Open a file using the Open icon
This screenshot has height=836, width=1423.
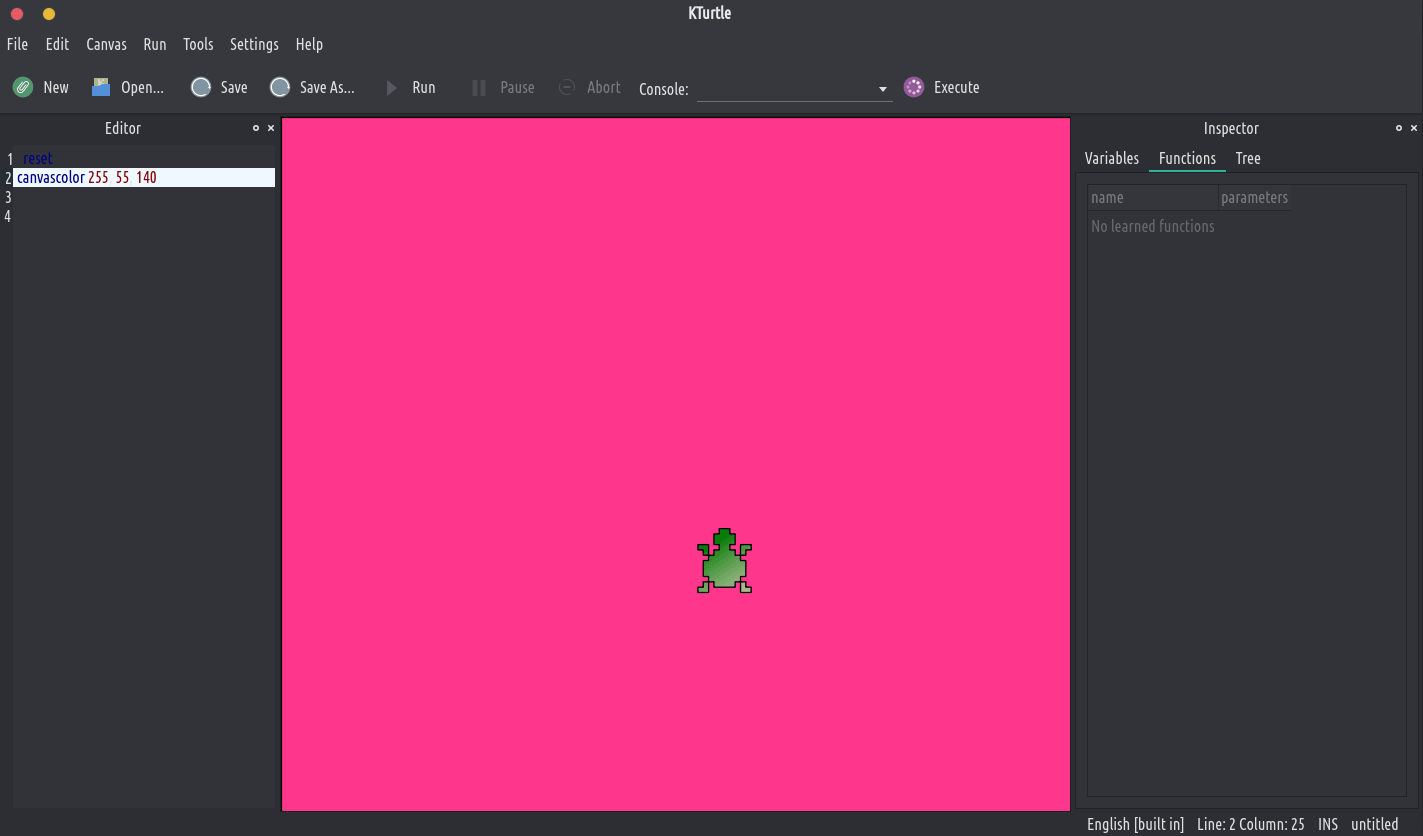pyautogui.click(x=100, y=86)
